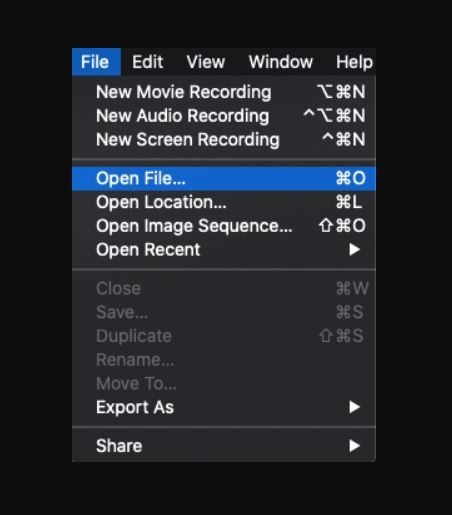Click the greyed-out Close item
Screen dimensions: 452x515
[224, 288]
